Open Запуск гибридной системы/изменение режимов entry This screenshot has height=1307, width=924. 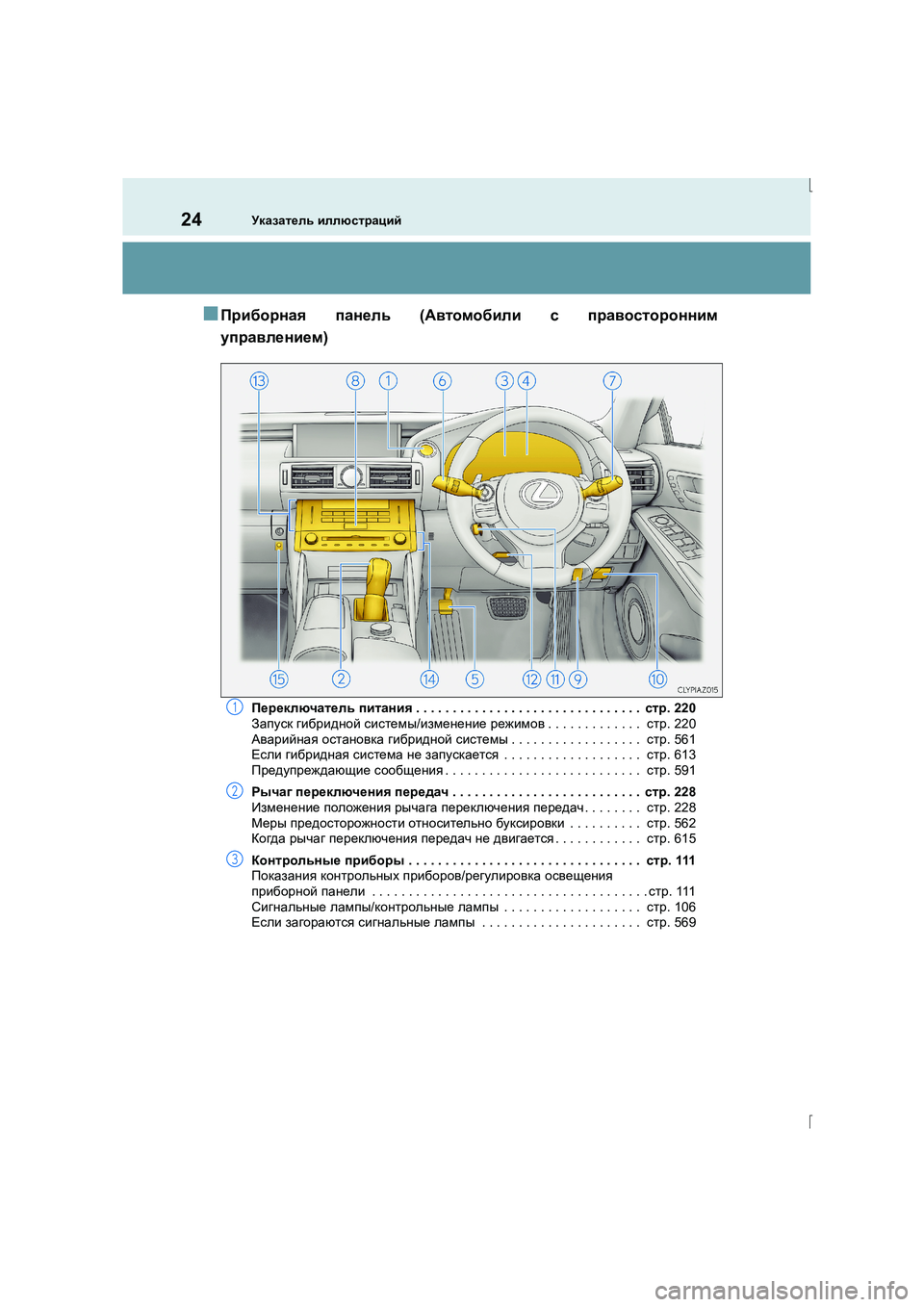point(474,724)
